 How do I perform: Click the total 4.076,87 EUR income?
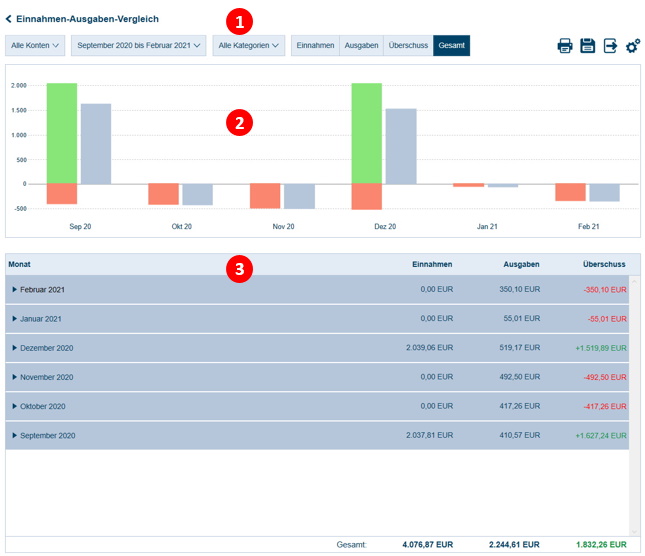tap(427, 545)
